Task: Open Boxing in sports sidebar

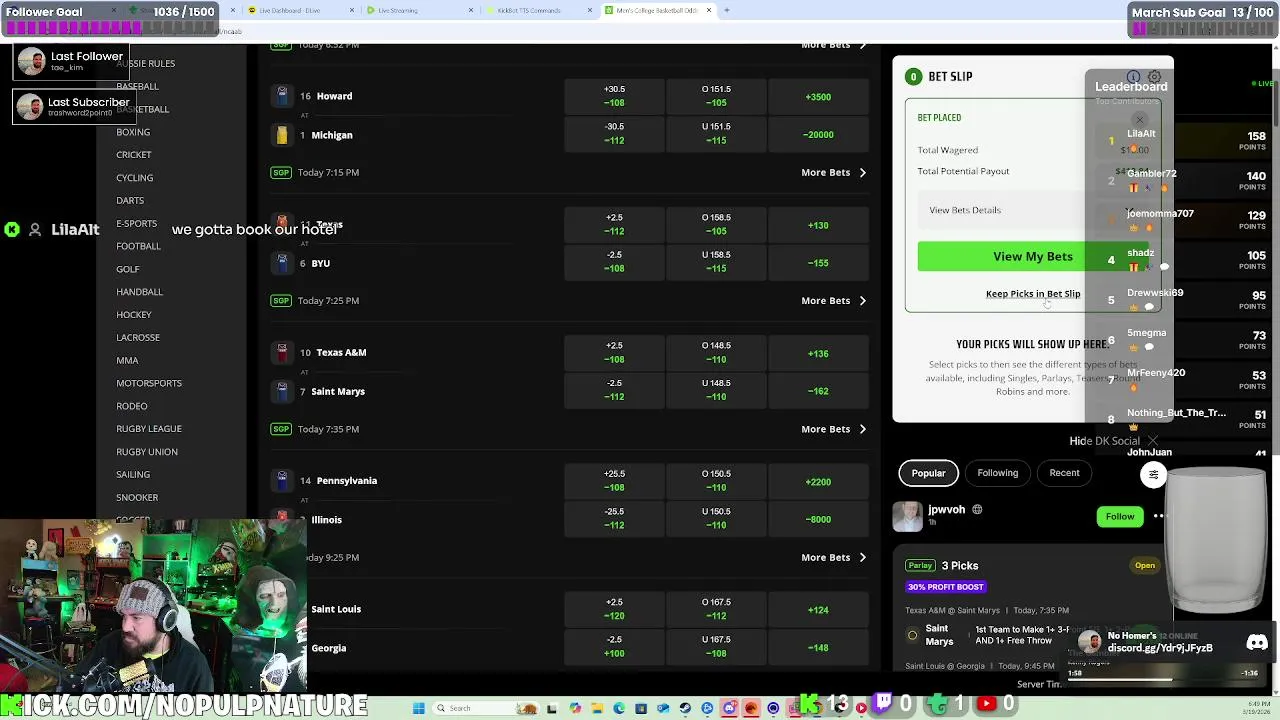Action: (x=133, y=132)
